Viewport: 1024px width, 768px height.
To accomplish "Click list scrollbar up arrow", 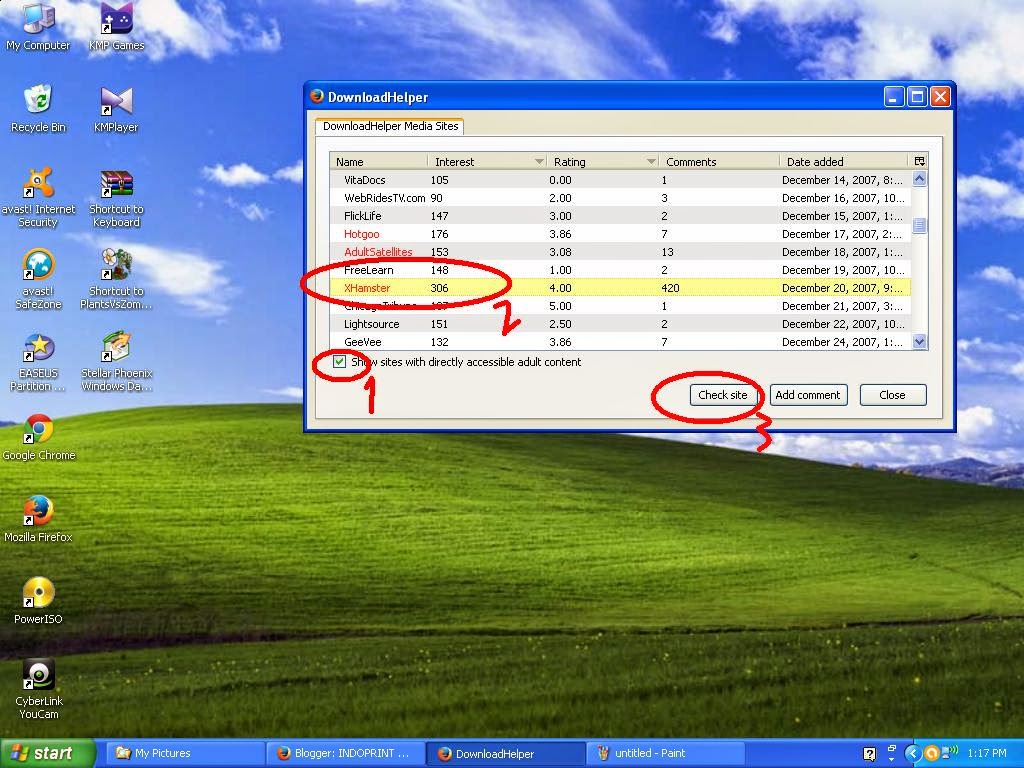I will click(920, 178).
